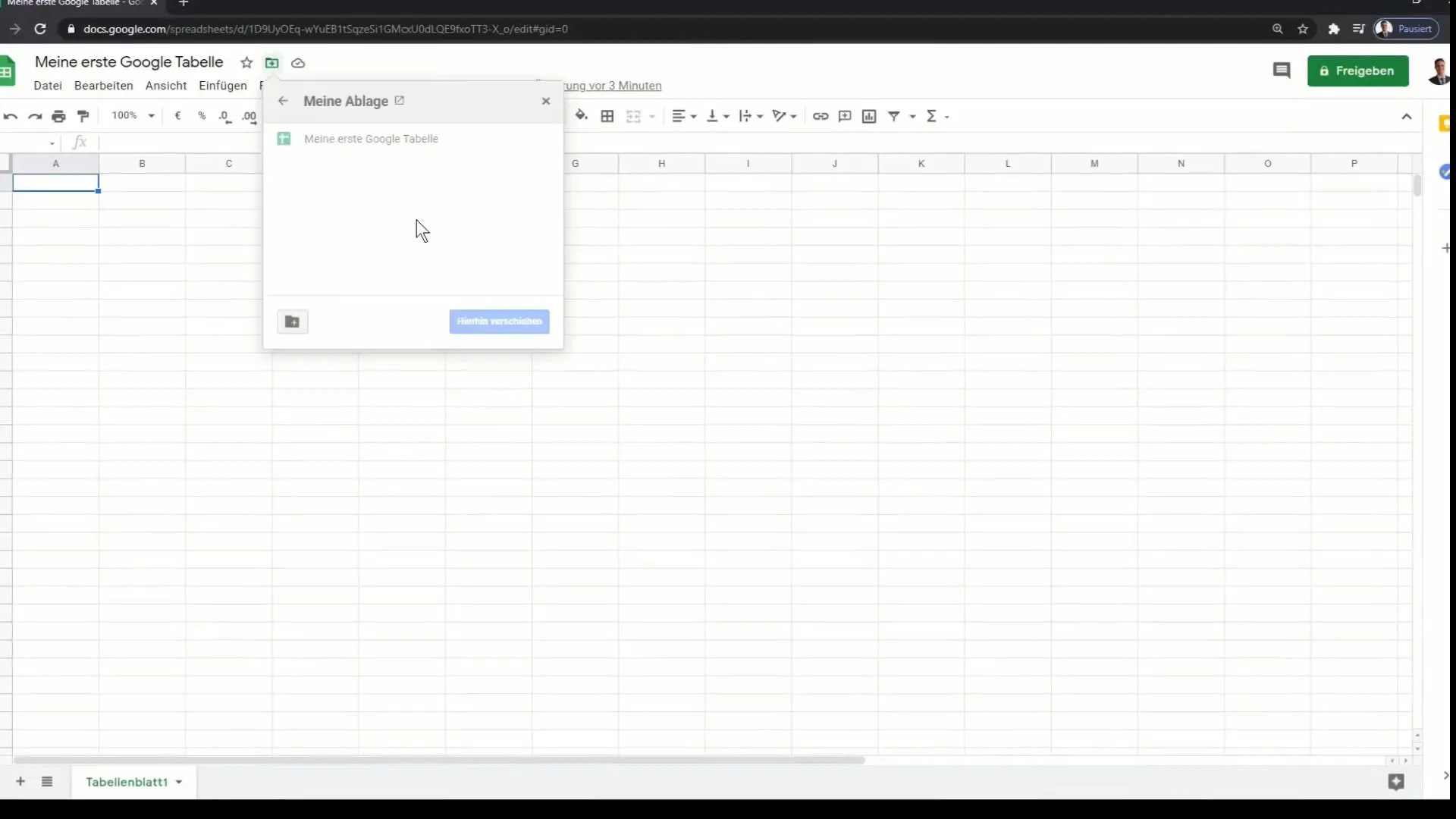Check the cloud save status icon
The height and width of the screenshot is (819, 1456).
(298, 63)
